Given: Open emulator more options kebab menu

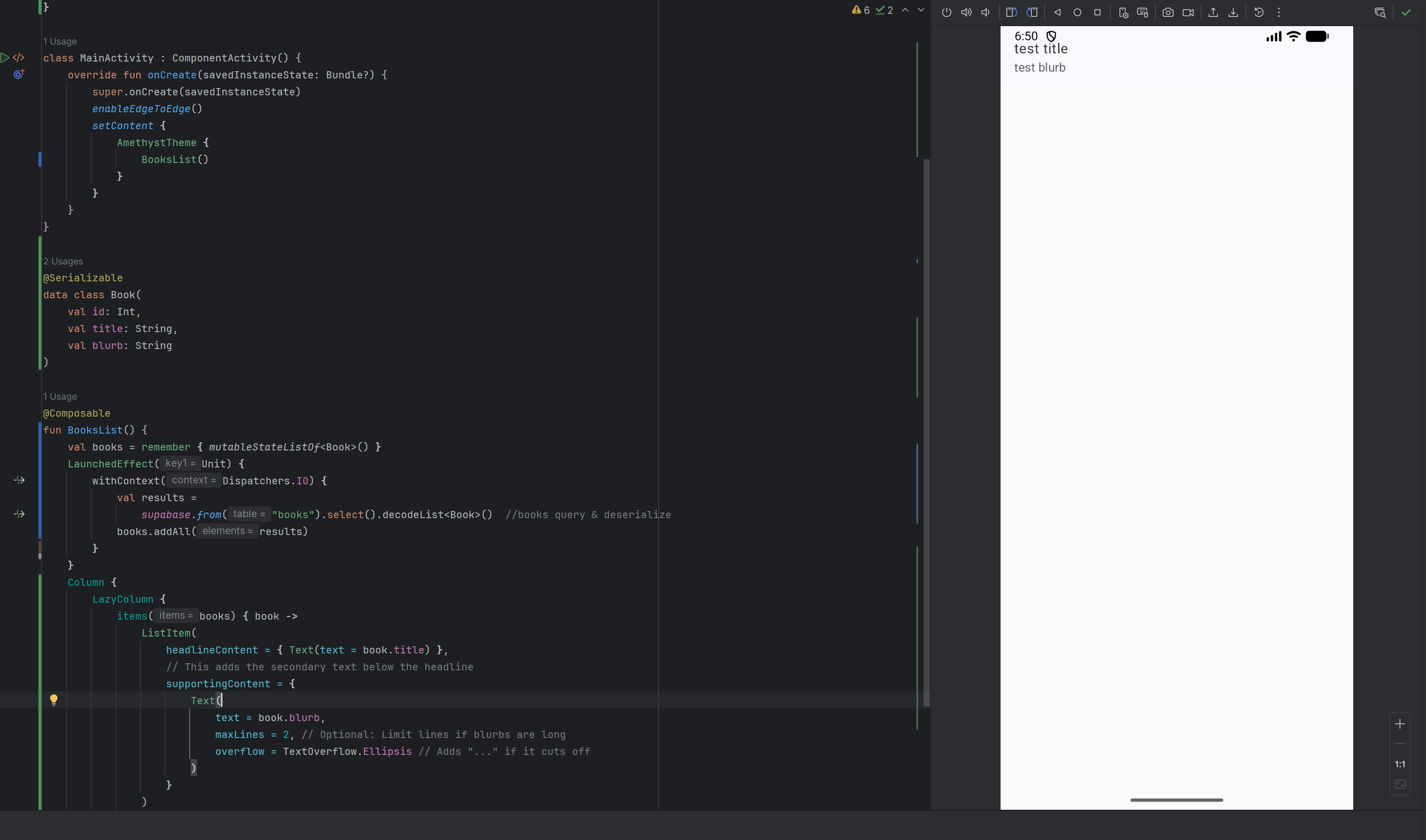Looking at the screenshot, I should 1278,12.
